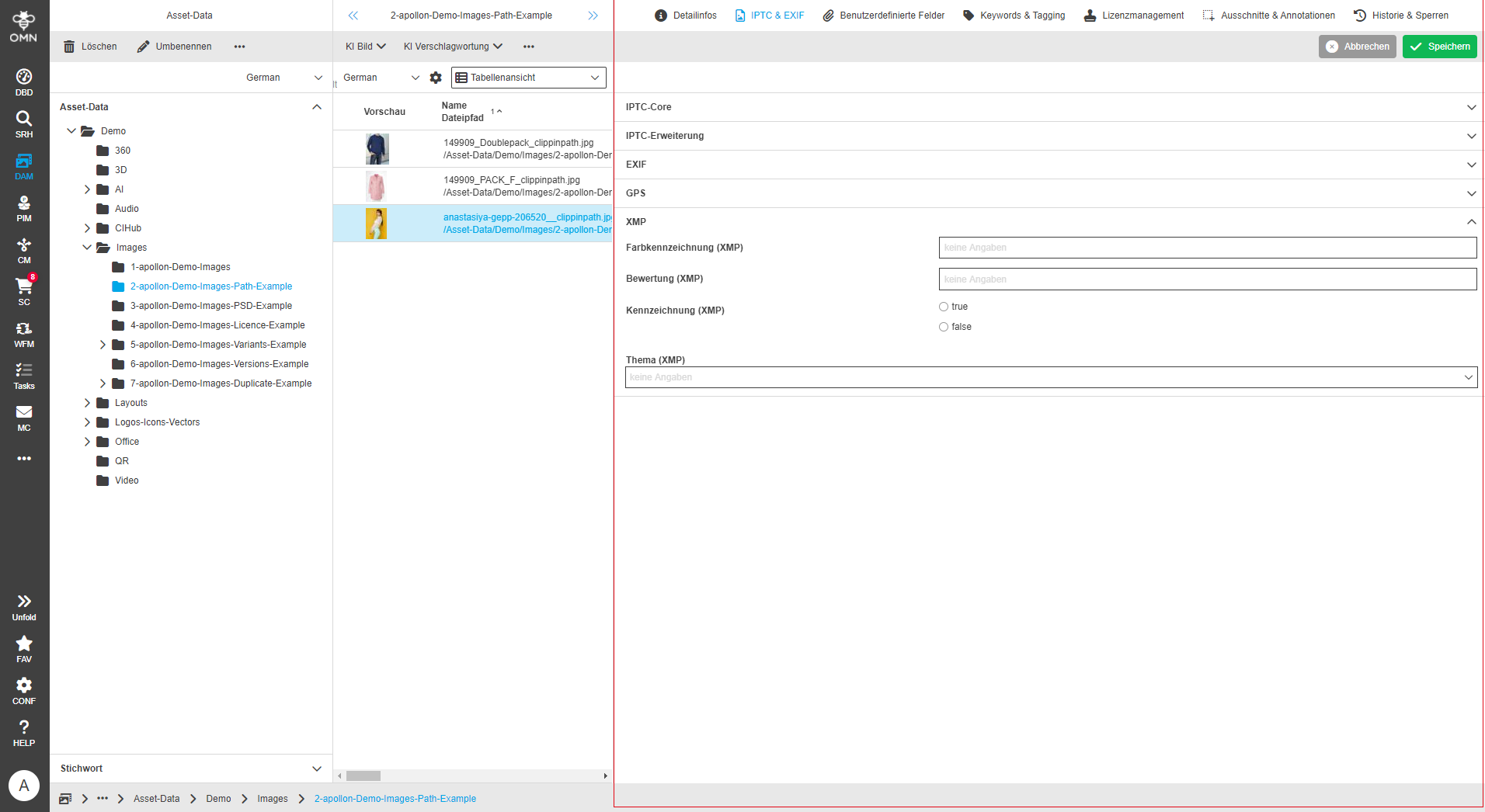Open the middle German language dropdown
Image resolution: width=1485 pixels, height=812 pixels.
[381, 78]
